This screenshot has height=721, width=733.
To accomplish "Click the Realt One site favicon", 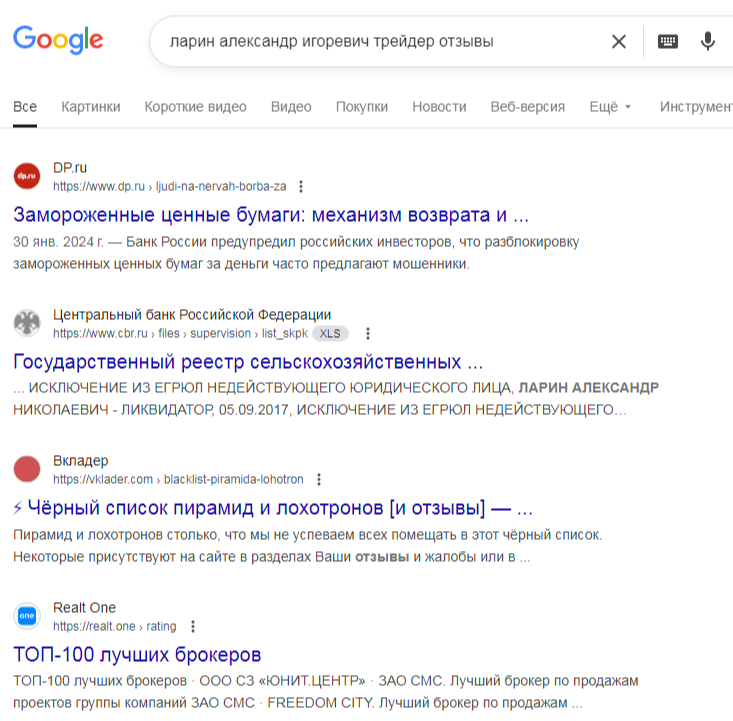I will (x=27, y=616).
